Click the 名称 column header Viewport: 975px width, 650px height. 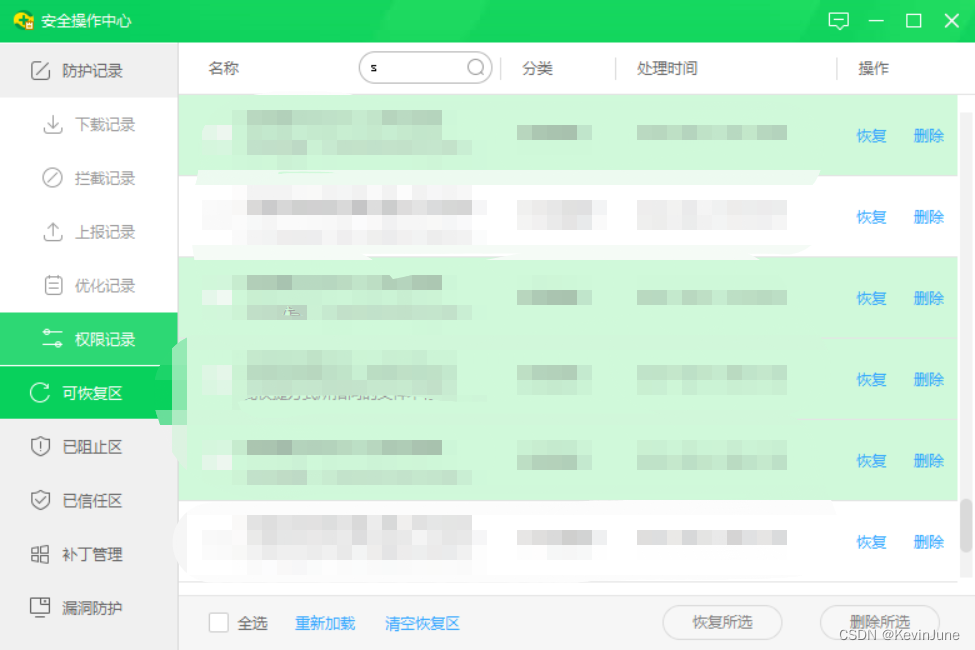(x=223, y=68)
